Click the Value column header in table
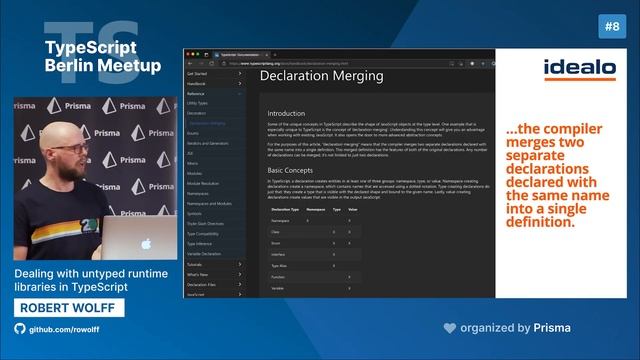Screen dimensions: 640x360 pyautogui.click(x=353, y=209)
